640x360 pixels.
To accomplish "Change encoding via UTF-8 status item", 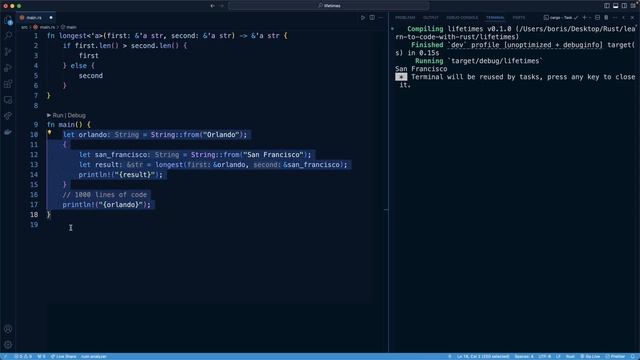I will tap(544, 356).
